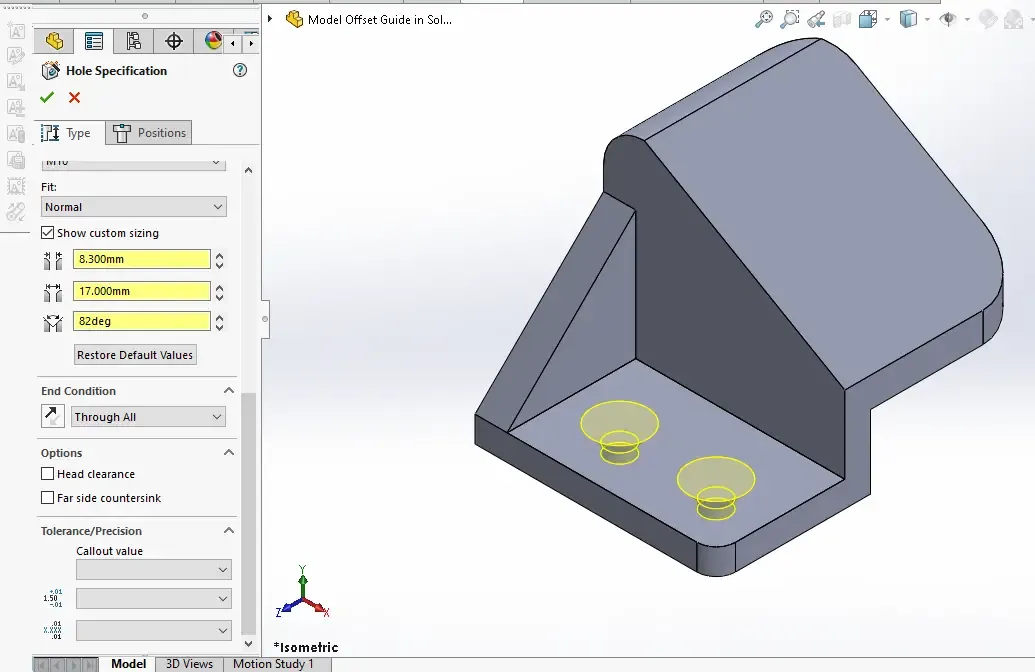Open the Callout value dropdown
This screenshot has height=672, width=1035.
click(x=153, y=570)
